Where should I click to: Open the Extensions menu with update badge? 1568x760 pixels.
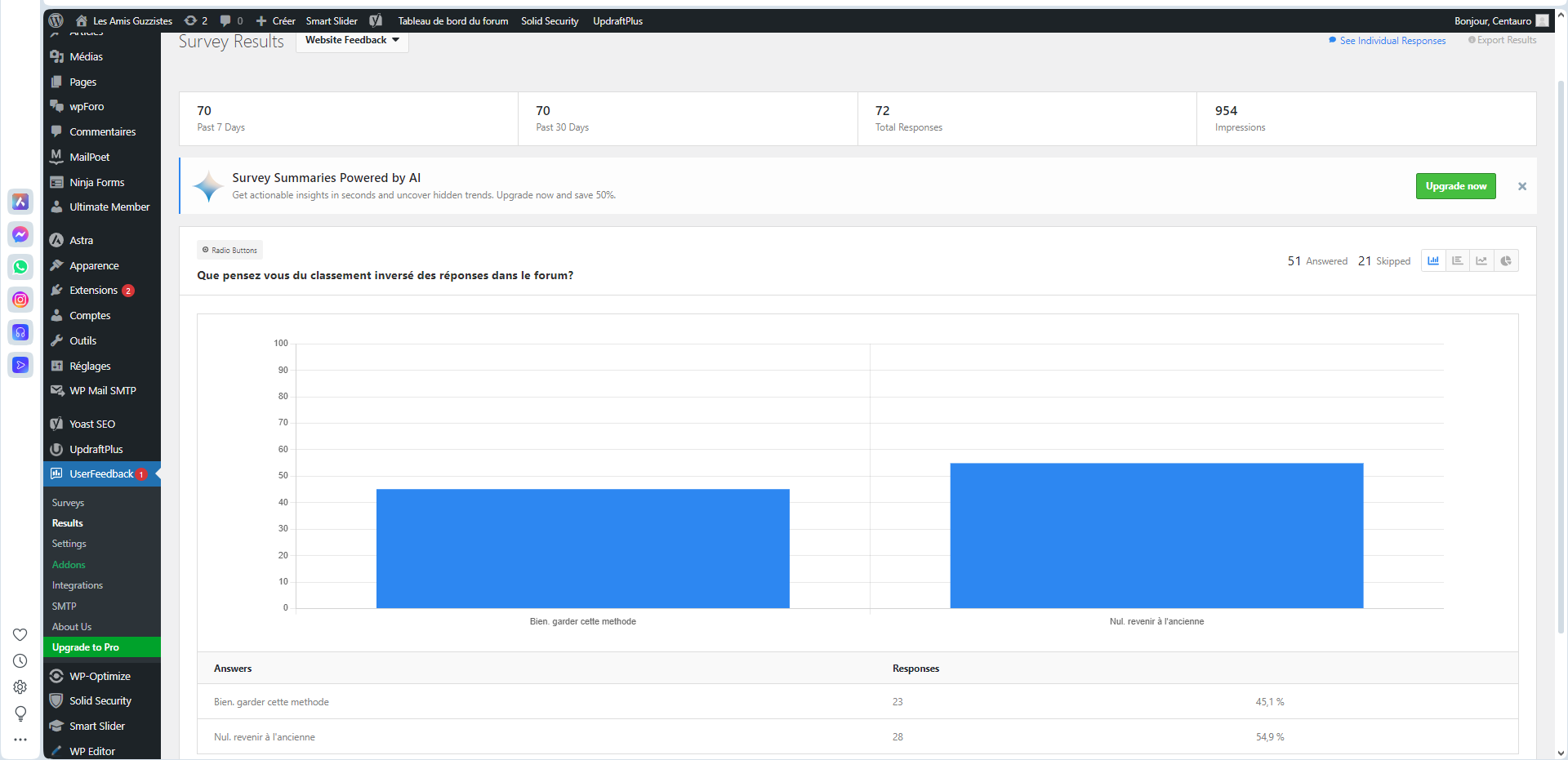pos(93,291)
